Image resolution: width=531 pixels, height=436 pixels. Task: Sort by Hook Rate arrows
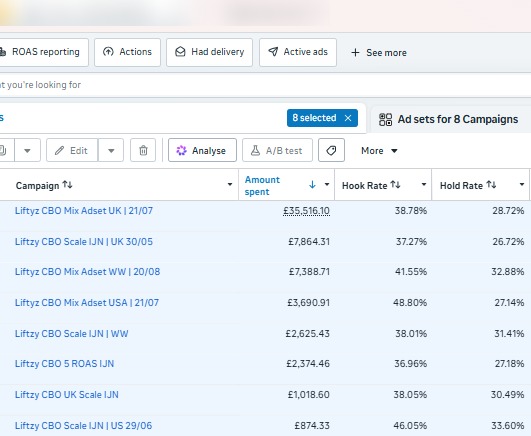[x=395, y=185]
